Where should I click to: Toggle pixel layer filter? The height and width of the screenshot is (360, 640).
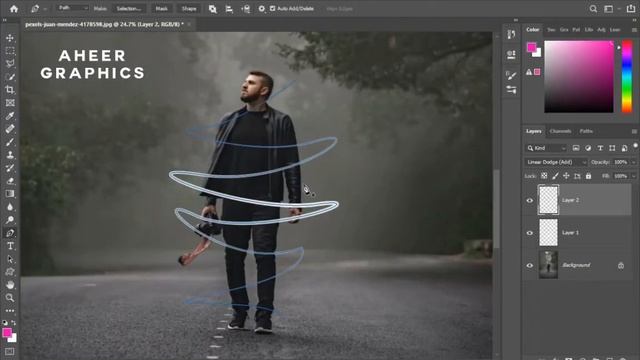576,148
